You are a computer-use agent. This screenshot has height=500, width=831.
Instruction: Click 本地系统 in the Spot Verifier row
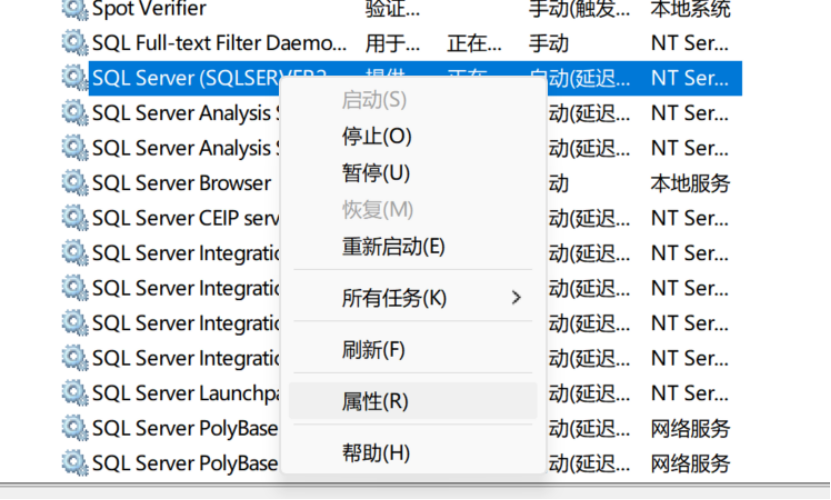691,8
